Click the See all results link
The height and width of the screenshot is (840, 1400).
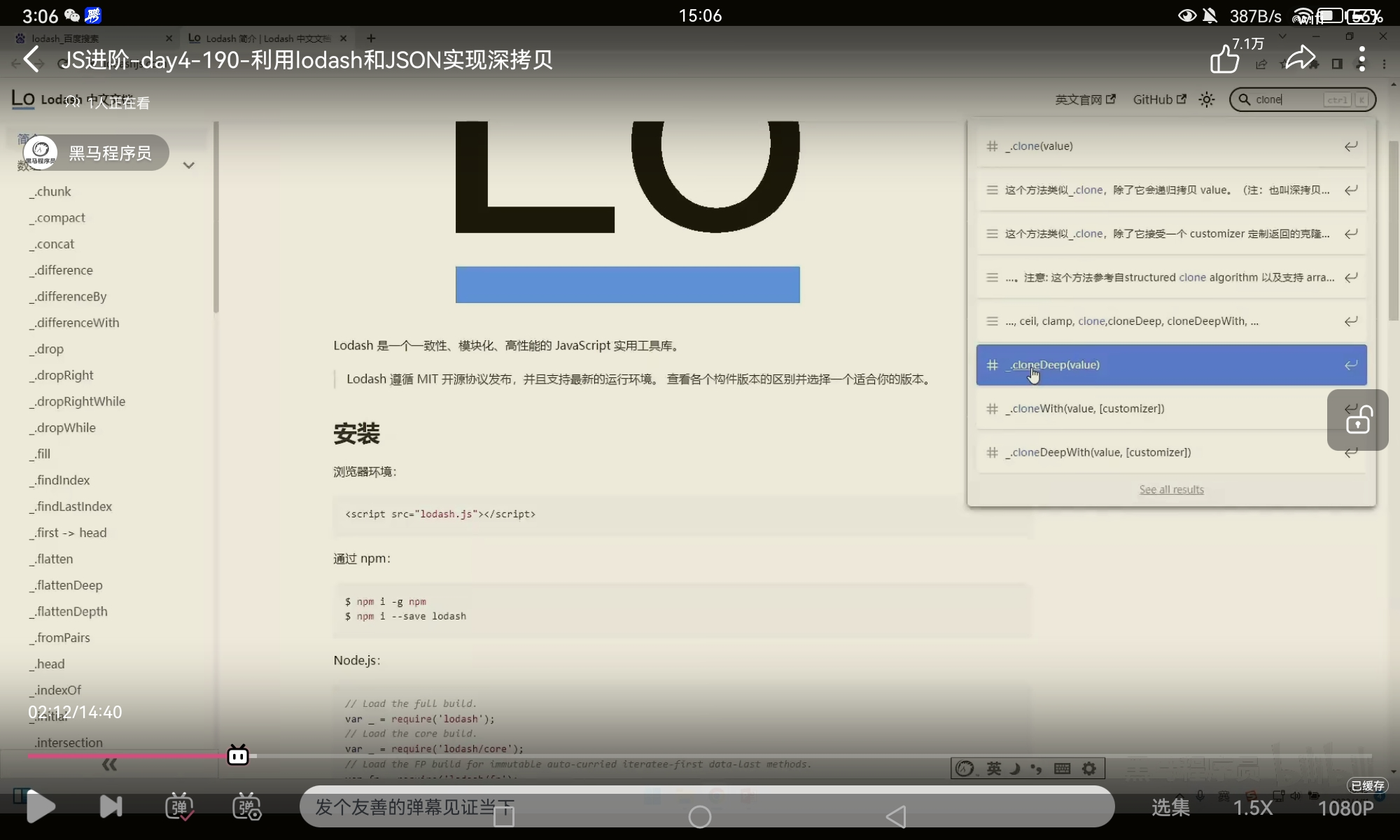pos(1171,489)
